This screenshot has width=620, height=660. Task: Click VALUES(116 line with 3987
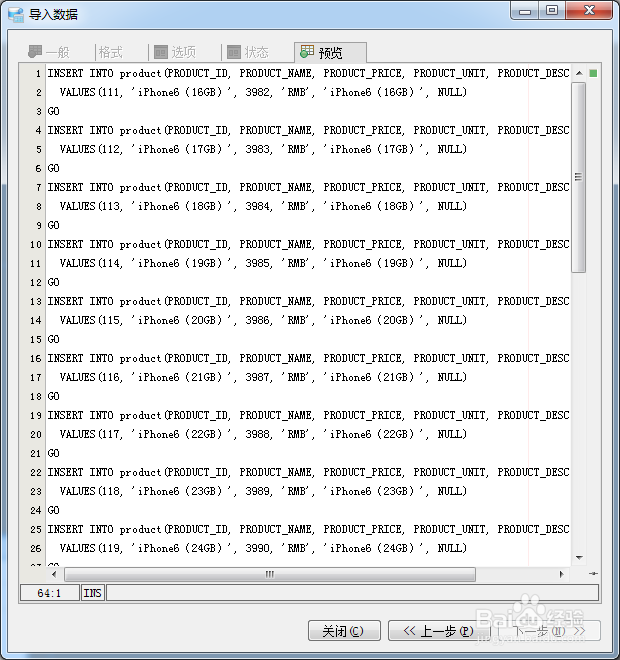point(263,377)
